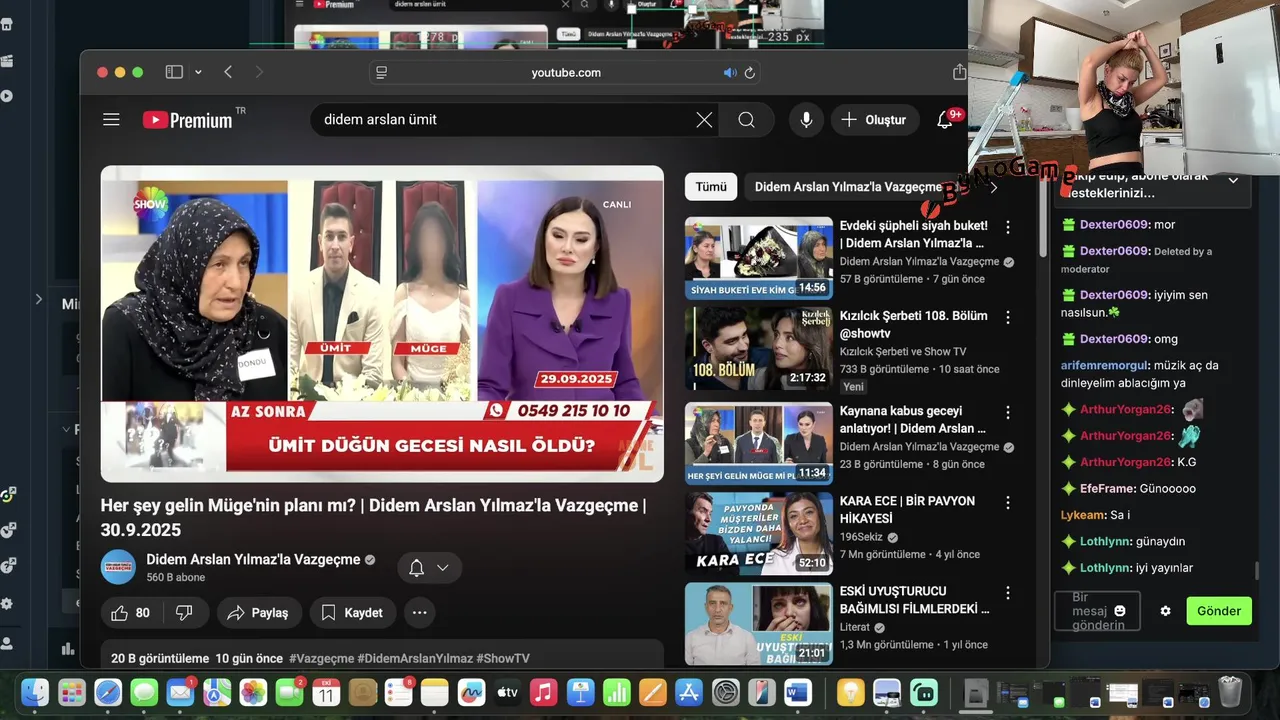Open chat settings gear icon
The height and width of the screenshot is (720, 1280).
[1165, 611]
